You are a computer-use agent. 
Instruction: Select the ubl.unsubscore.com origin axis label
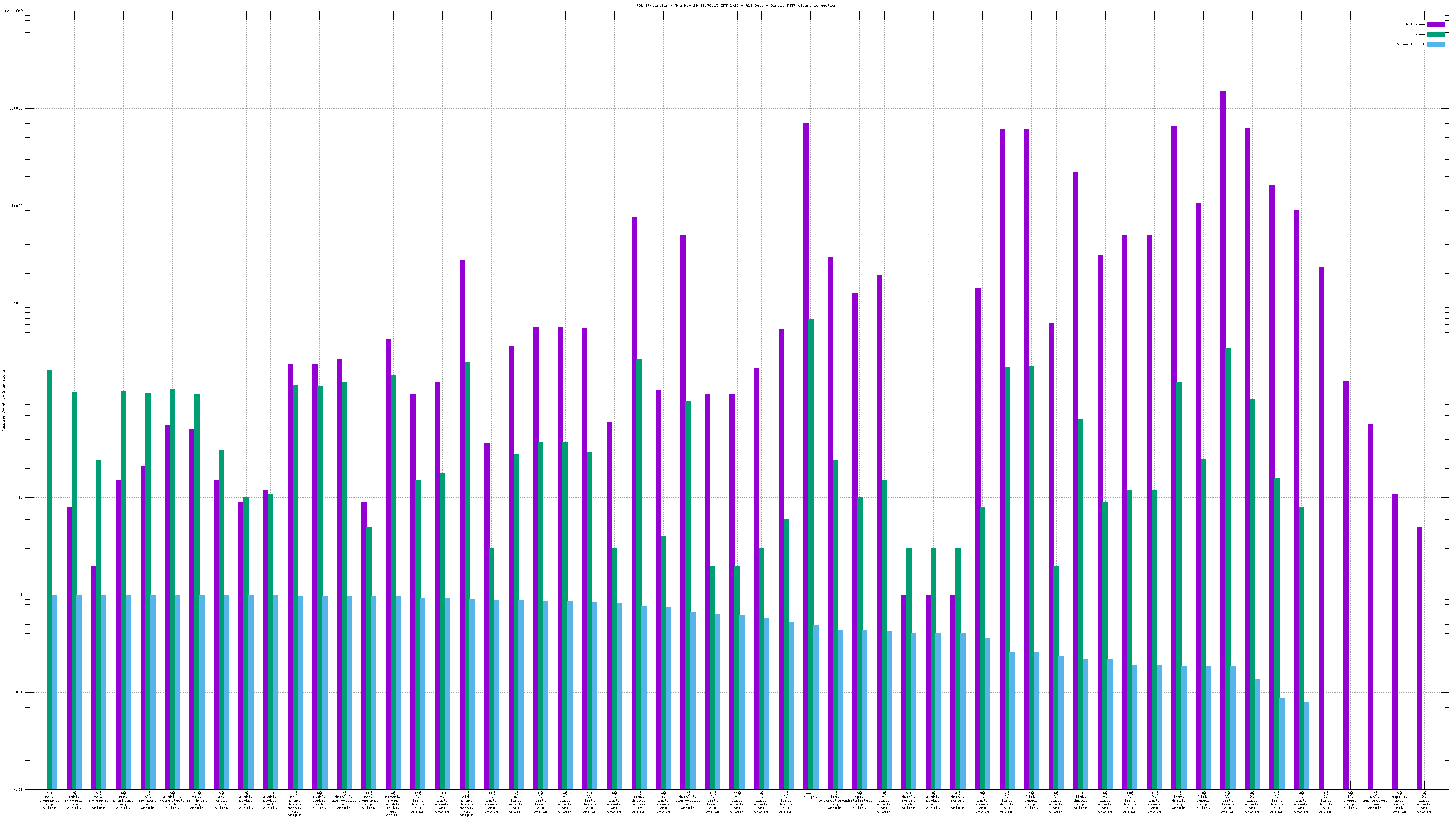[1375, 800]
